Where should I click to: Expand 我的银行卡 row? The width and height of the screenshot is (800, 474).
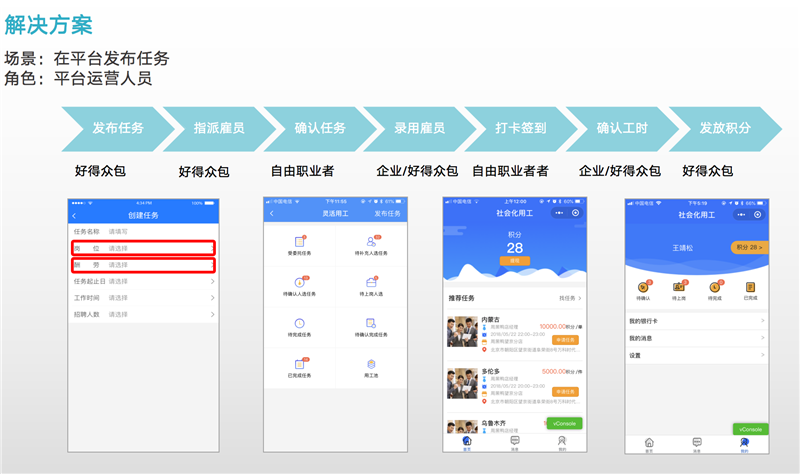[x=695, y=321]
